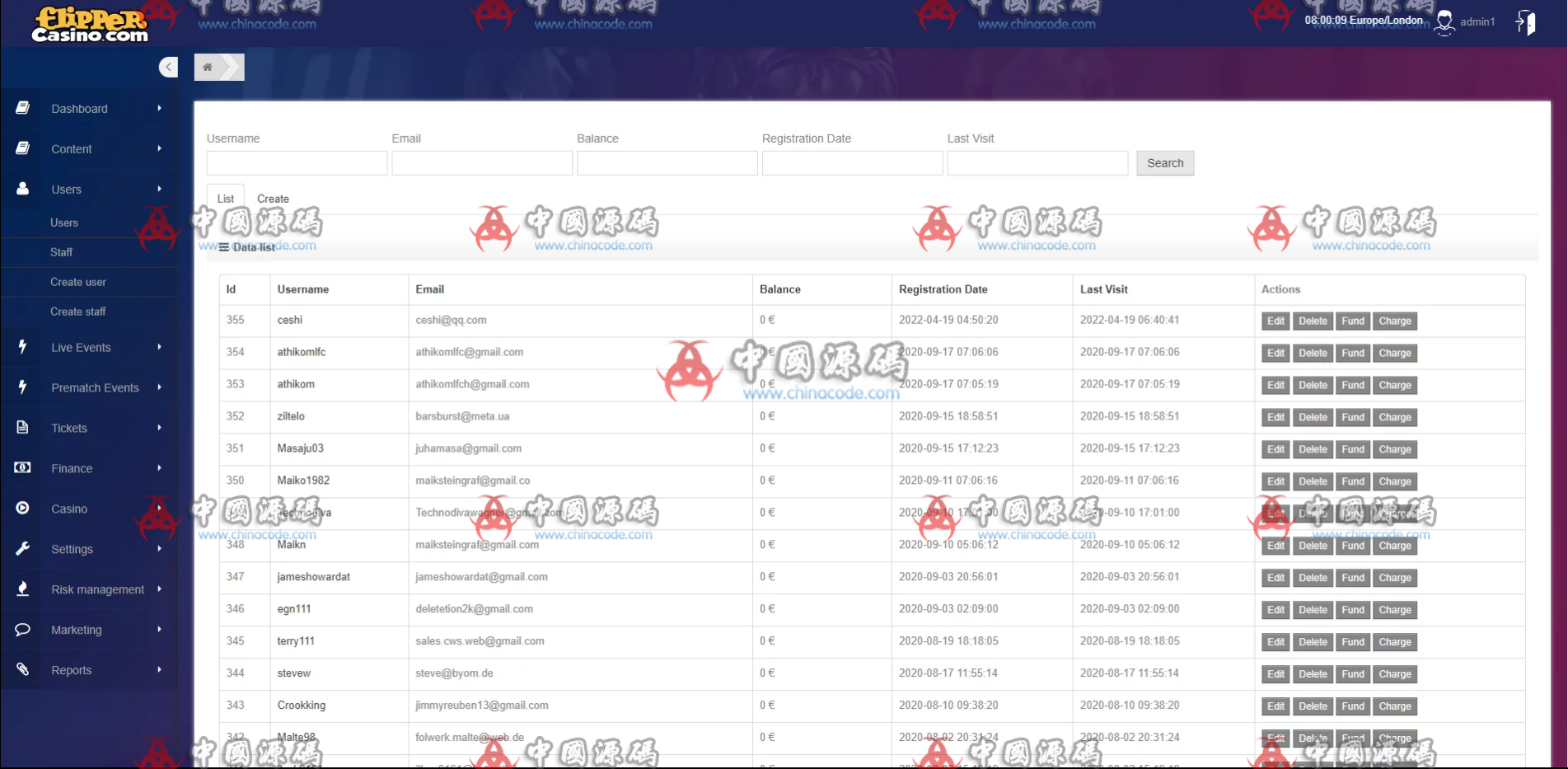Expand the Risk management menu arrow
1568x769 pixels.
pos(160,589)
